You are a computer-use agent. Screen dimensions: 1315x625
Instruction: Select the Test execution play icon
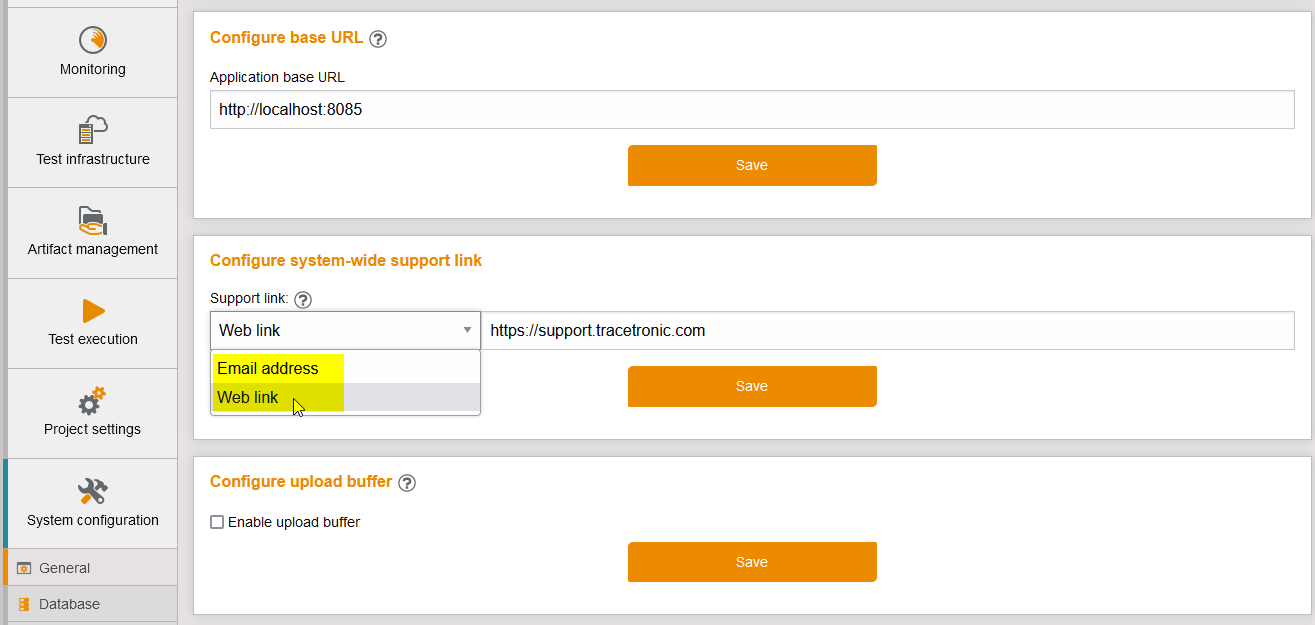(92, 310)
